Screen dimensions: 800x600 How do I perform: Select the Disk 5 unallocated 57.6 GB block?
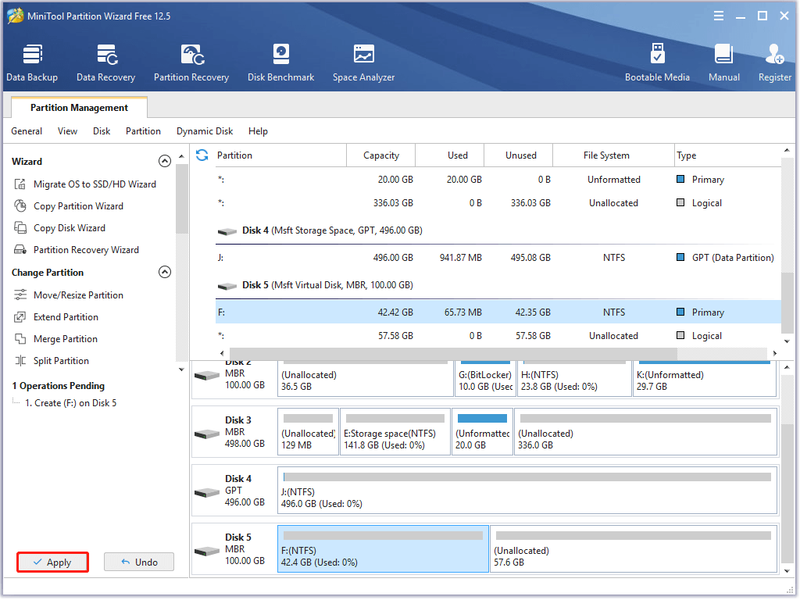point(634,549)
